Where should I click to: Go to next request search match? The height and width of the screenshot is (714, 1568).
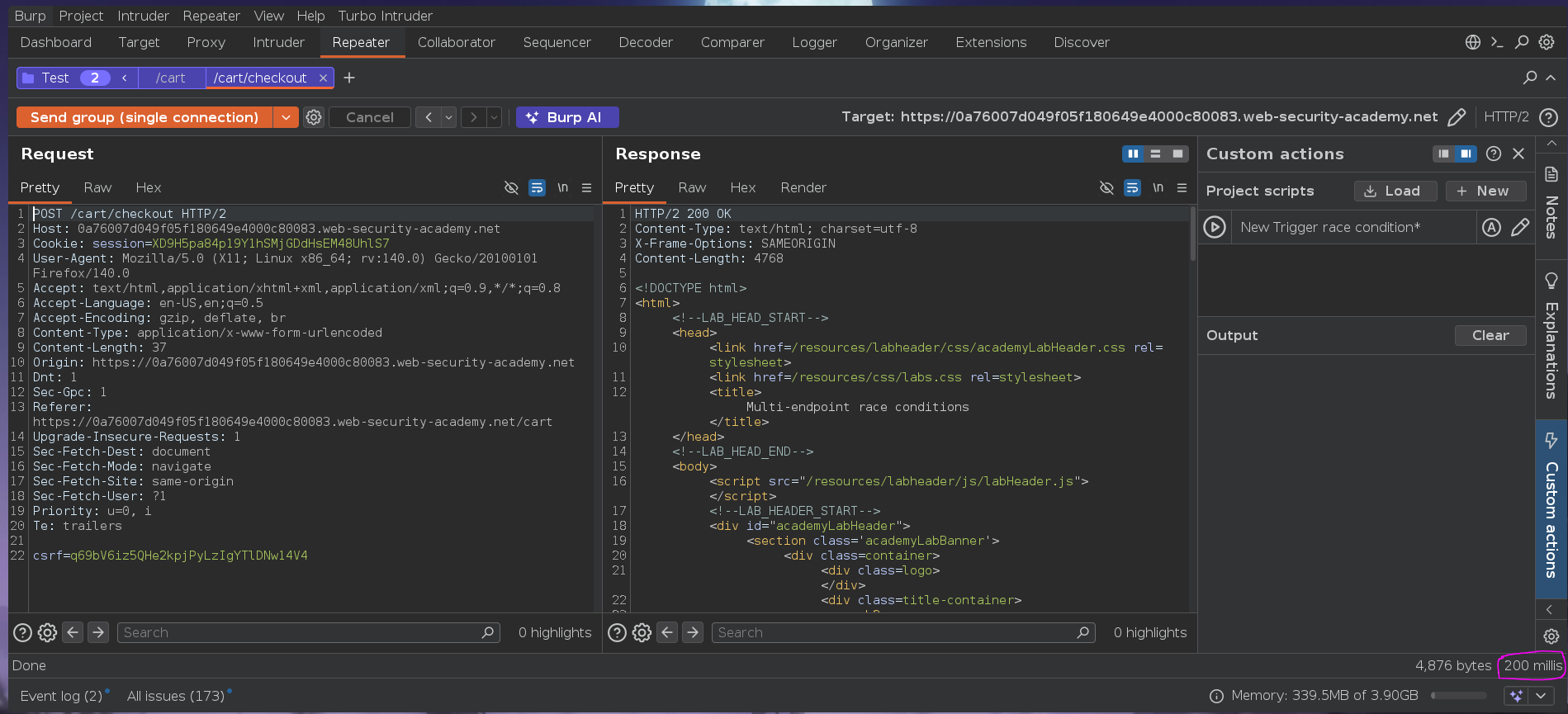98,632
